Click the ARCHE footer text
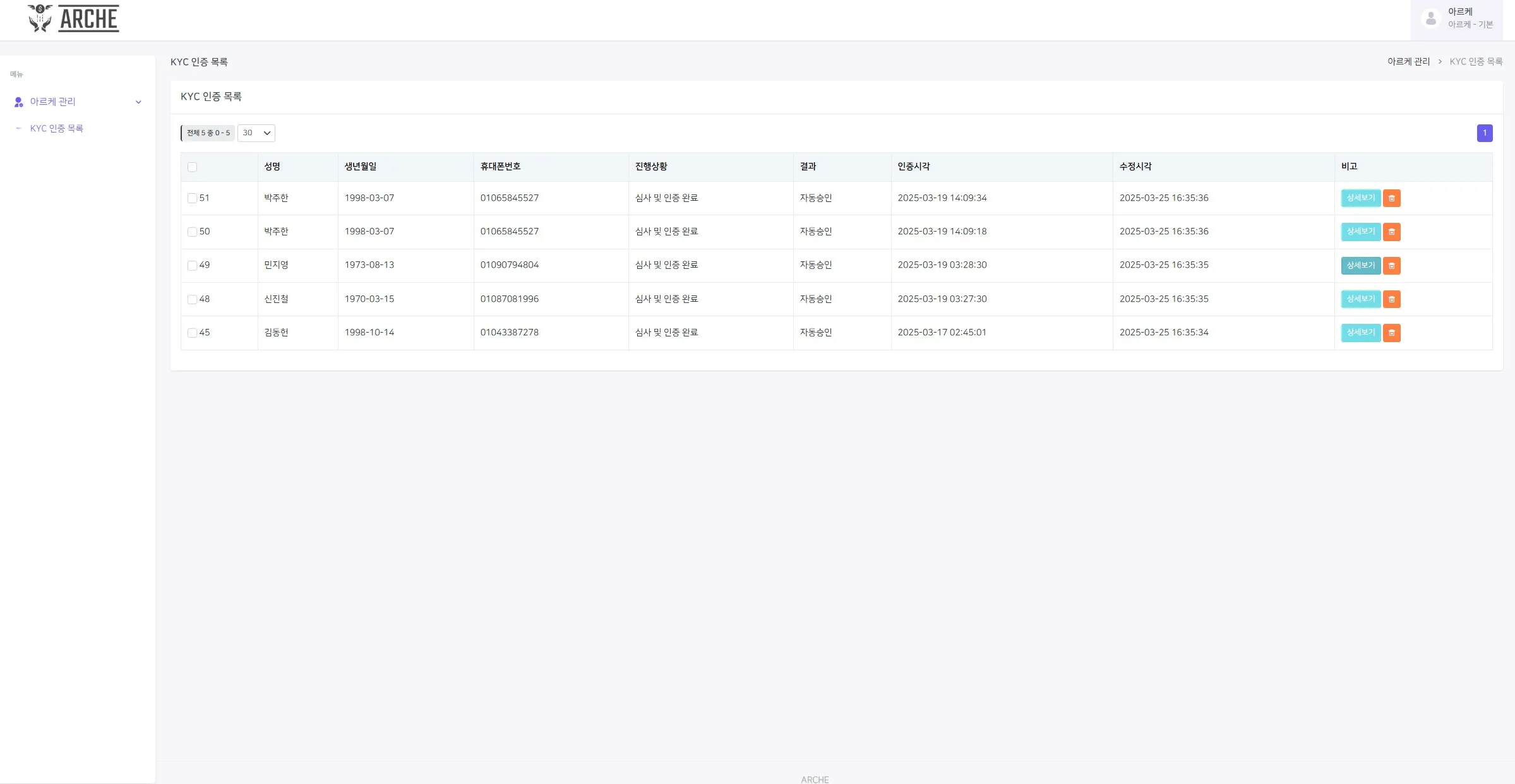The height and width of the screenshot is (784, 1515). point(815,780)
